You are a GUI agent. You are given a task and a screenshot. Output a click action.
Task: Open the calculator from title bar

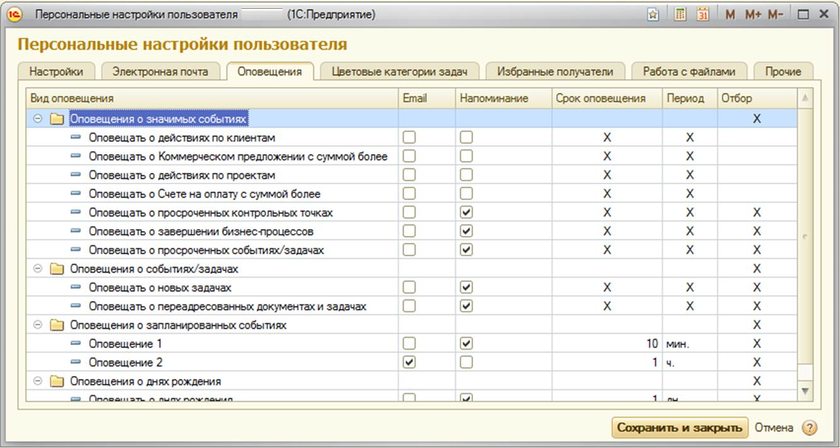pos(680,15)
